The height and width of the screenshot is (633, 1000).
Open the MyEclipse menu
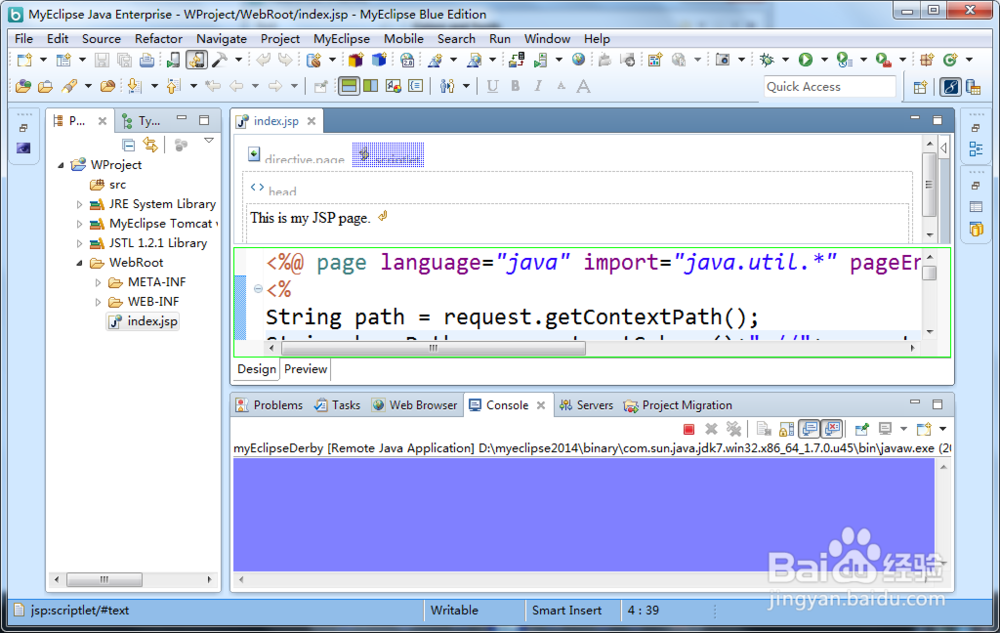click(x=341, y=39)
